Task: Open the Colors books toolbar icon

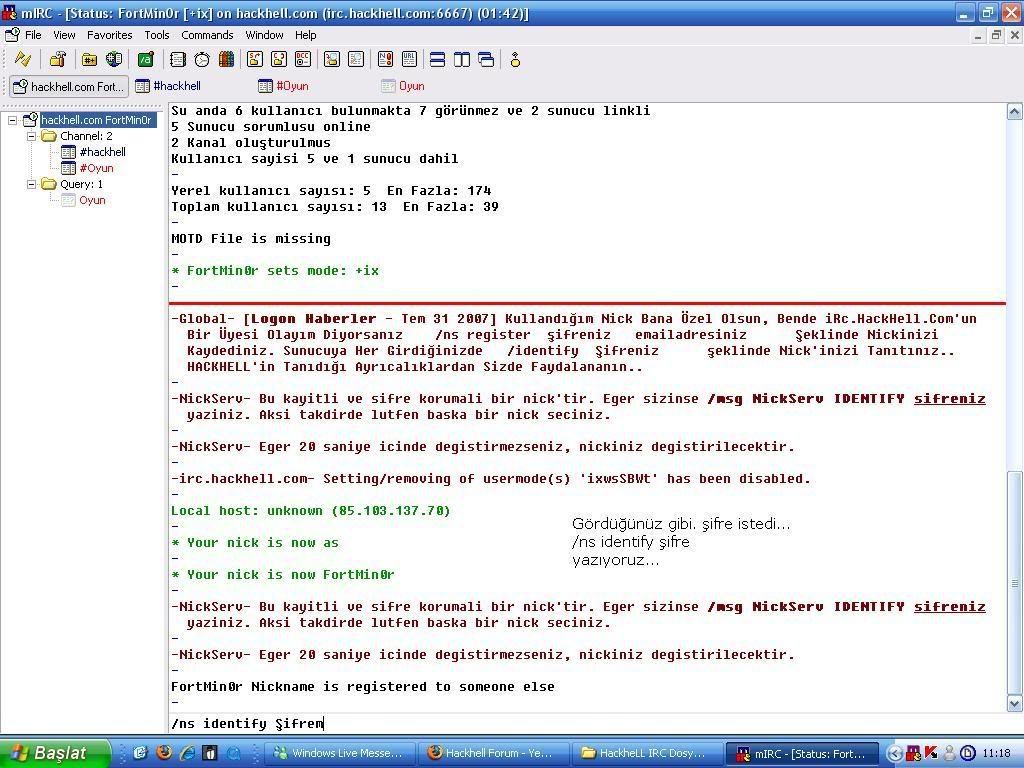Action: [226, 59]
